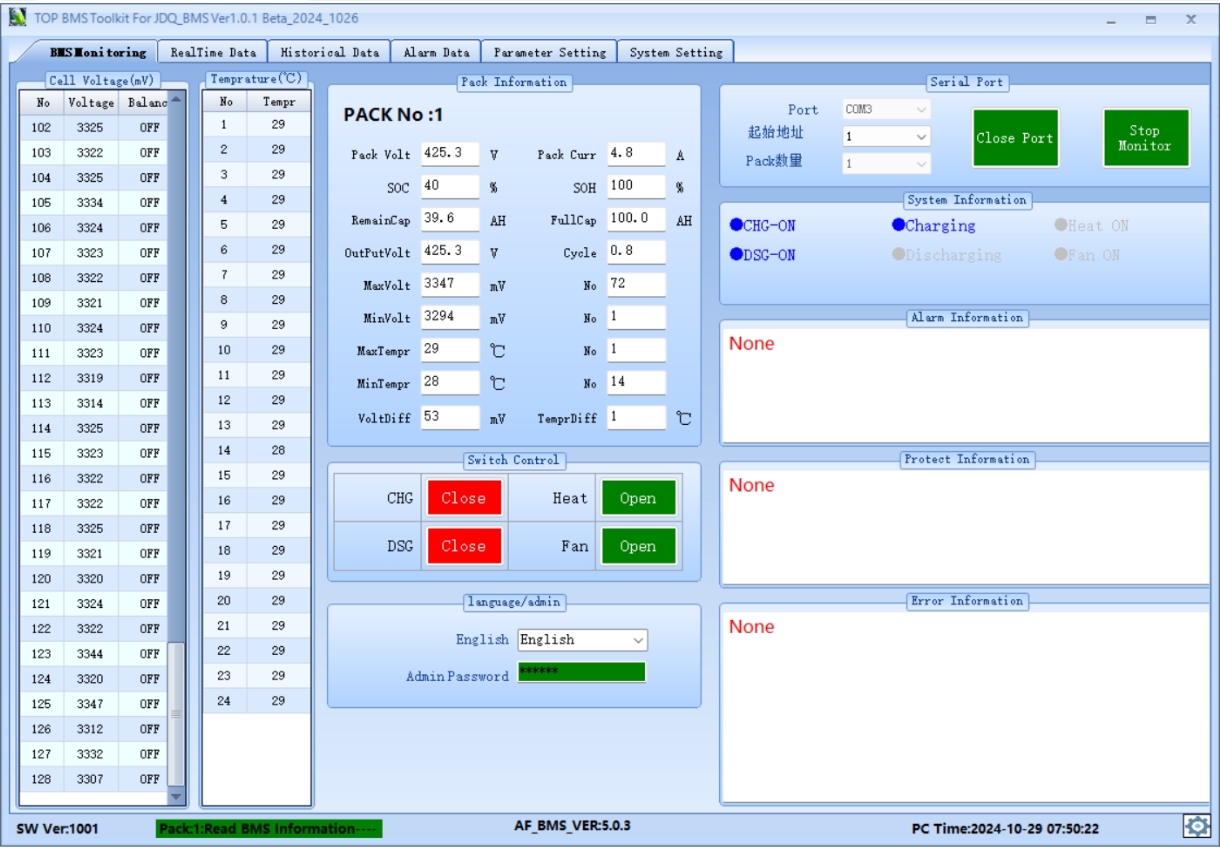Click the MaxTempr 29 field
The height and width of the screenshot is (849, 1220).
(x=450, y=350)
